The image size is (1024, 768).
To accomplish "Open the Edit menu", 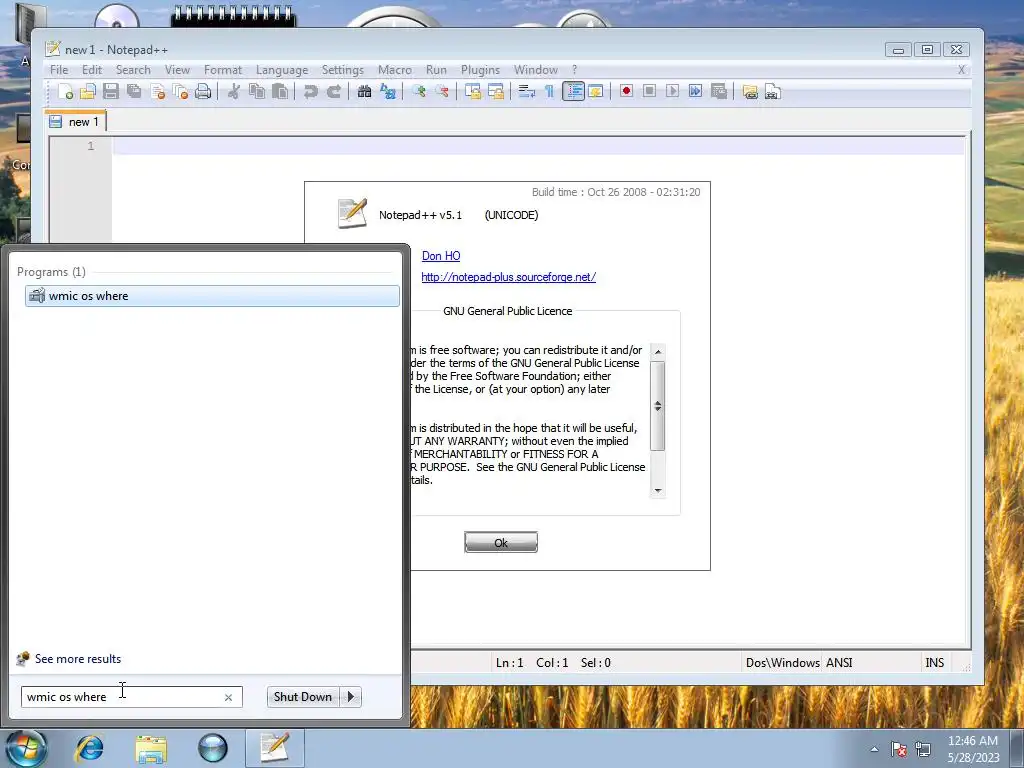I will 91,70.
